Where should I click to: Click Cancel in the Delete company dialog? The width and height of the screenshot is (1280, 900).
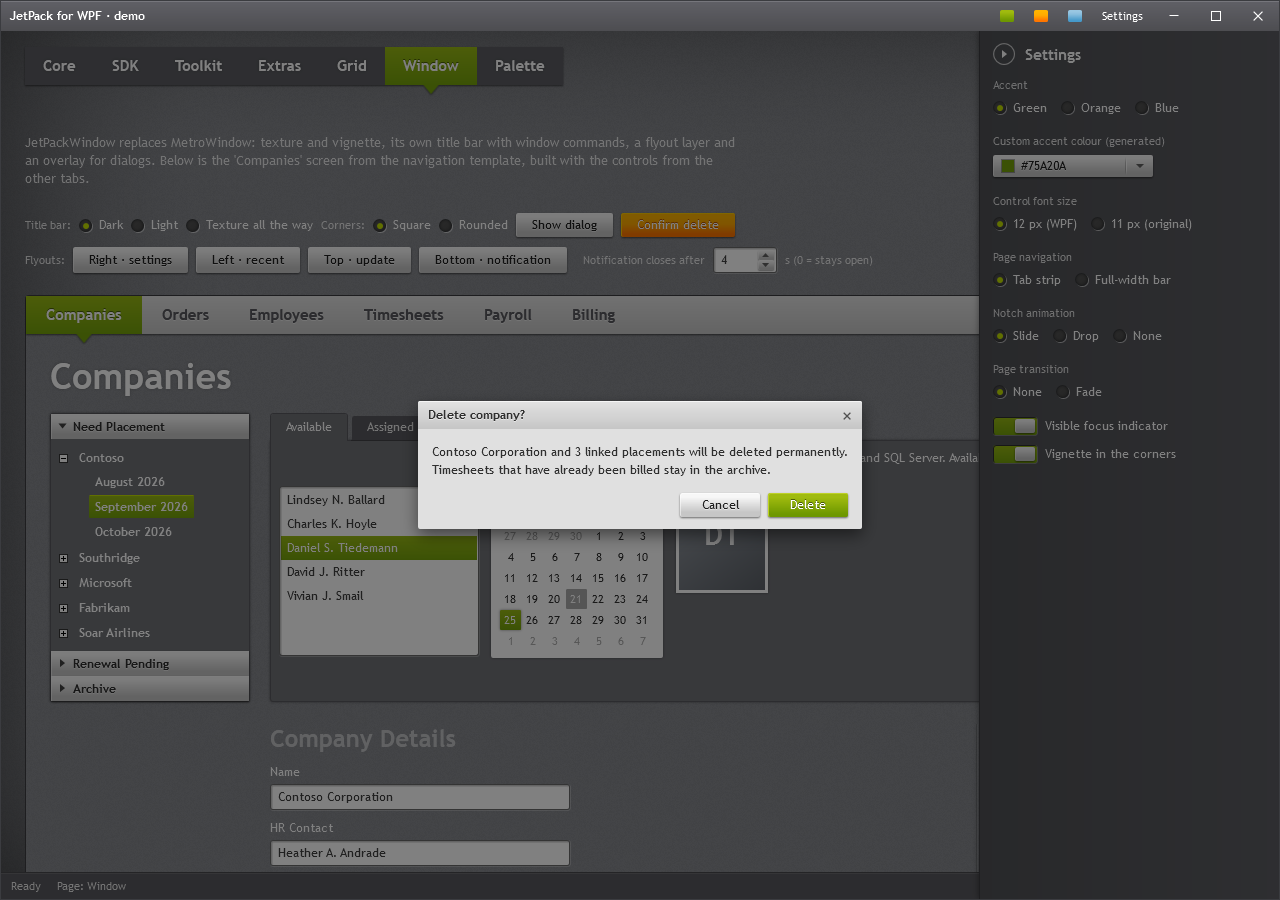point(720,505)
